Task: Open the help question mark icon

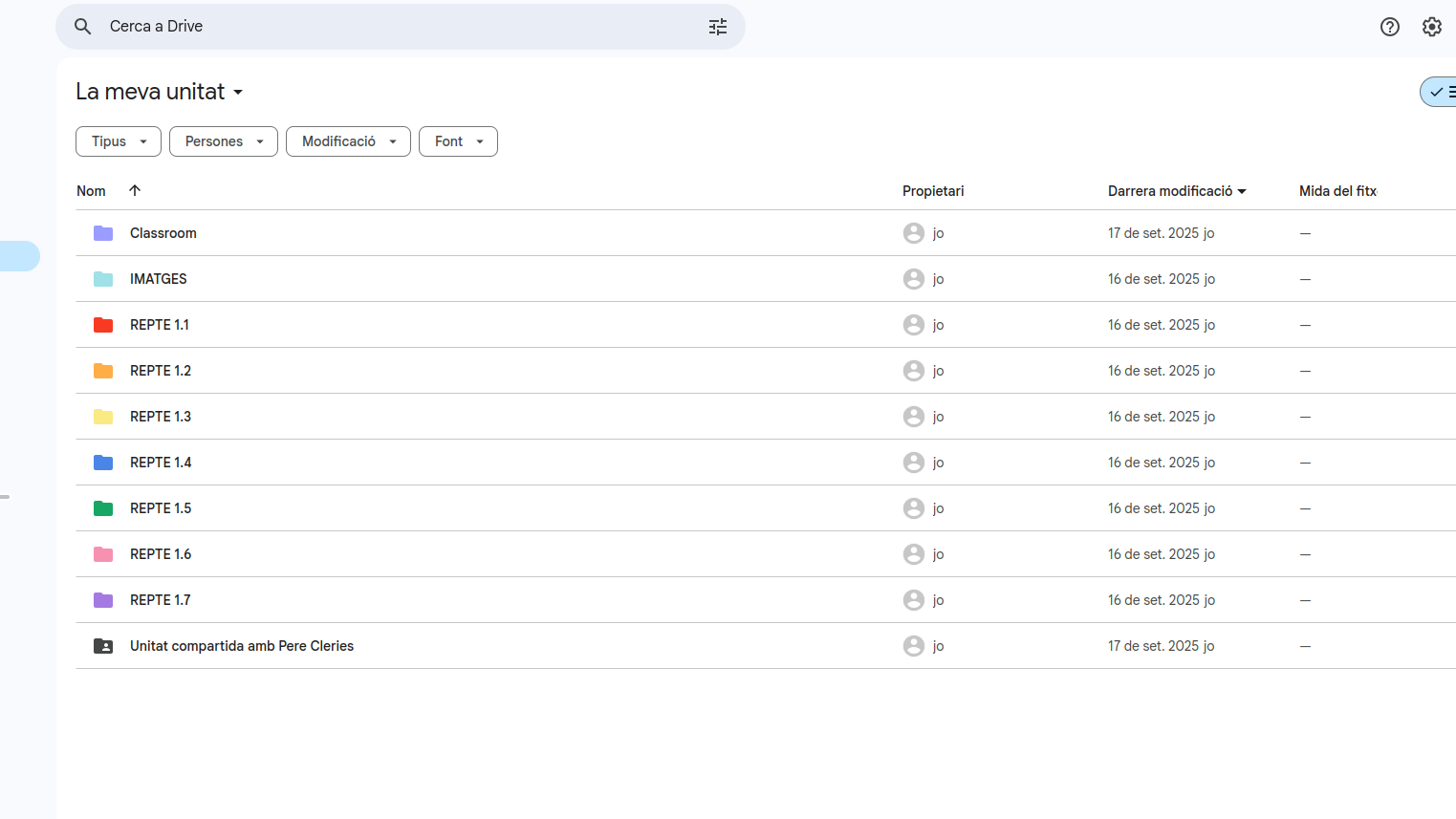Action: [x=1389, y=27]
